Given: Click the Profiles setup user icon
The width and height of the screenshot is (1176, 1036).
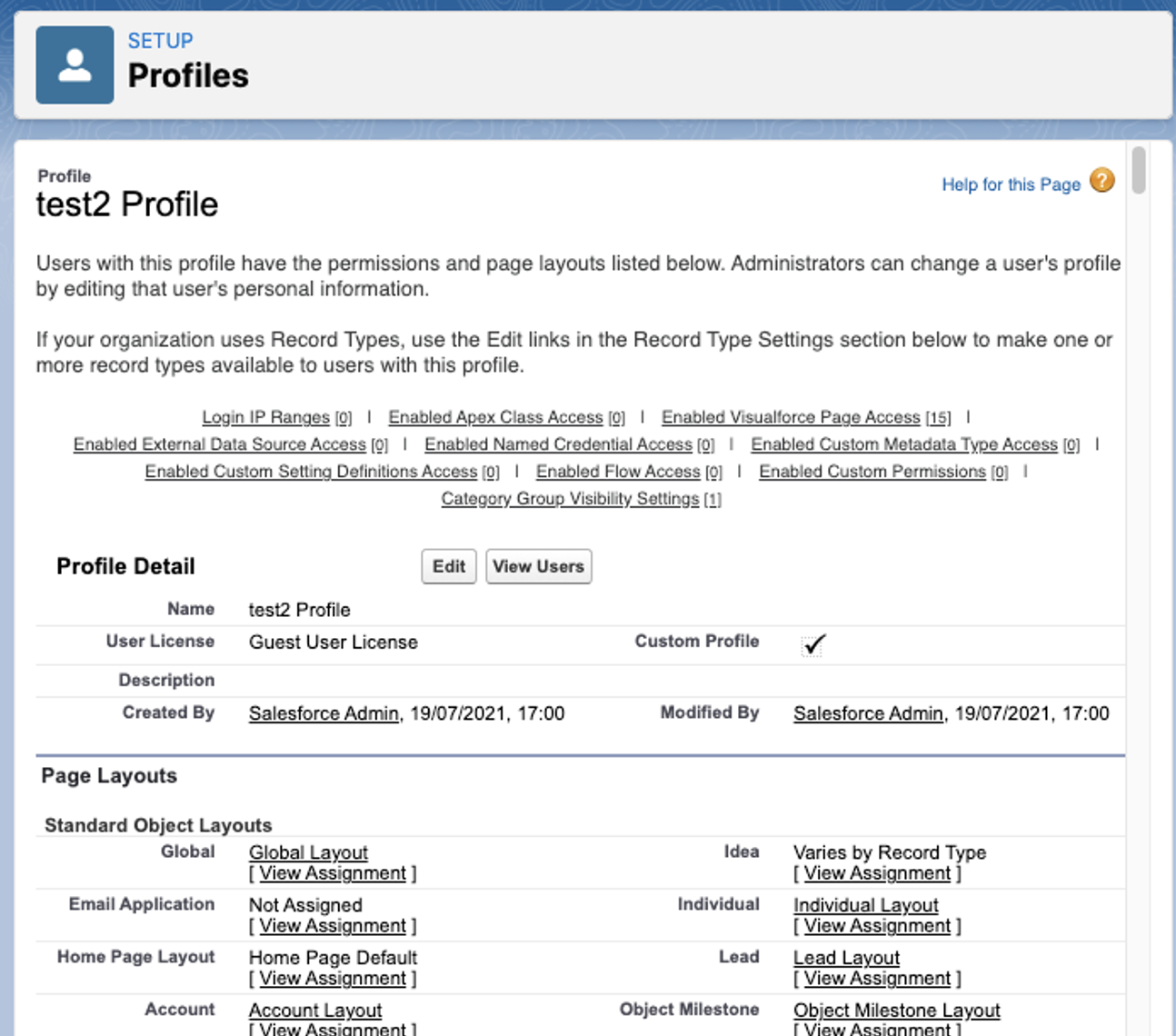Looking at the screenshot, I should pyautogui.click(x=75, y=65).
